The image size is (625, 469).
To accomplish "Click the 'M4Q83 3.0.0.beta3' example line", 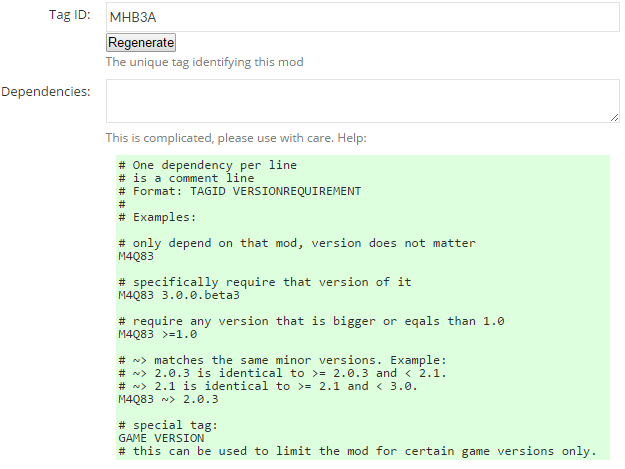I will pos(179,295).
